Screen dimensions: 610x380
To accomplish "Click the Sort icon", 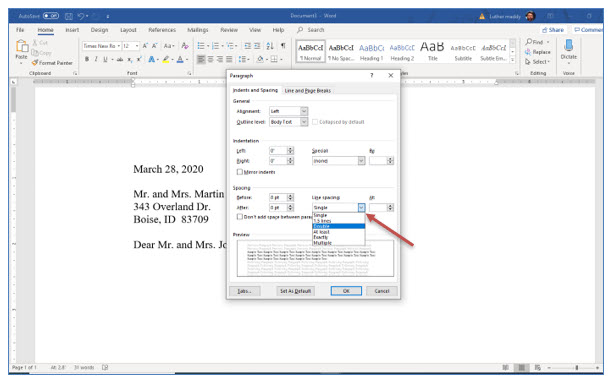I will pyautogui.click(x=270, y=46).
